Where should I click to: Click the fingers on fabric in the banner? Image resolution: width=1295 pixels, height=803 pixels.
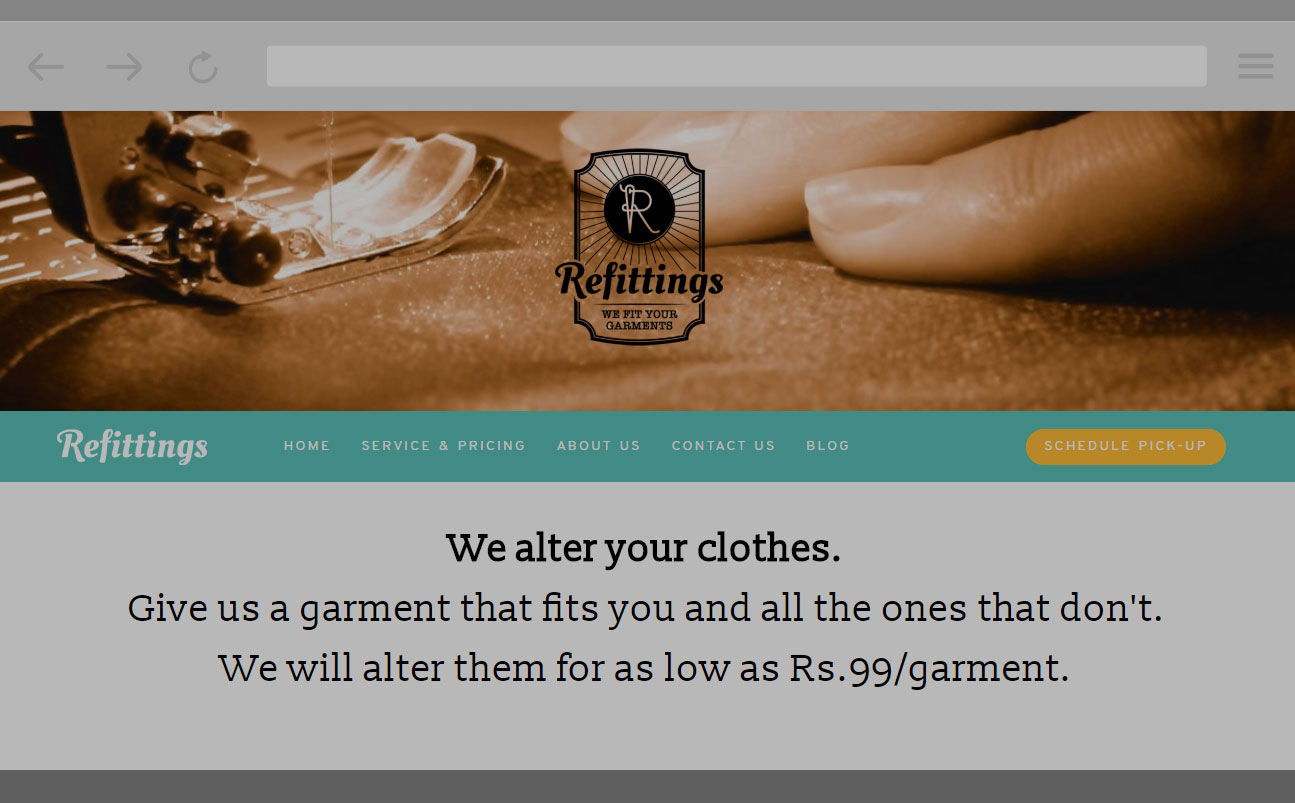[1000, 200]
